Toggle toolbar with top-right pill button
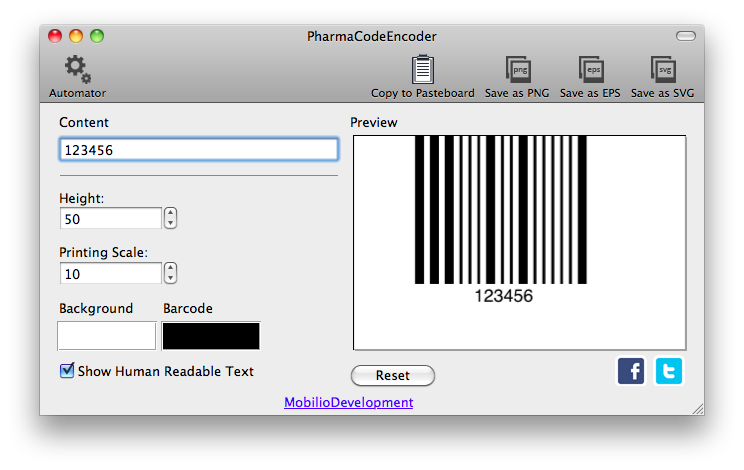This screenshot has height=470, width=744. [685, 36]
